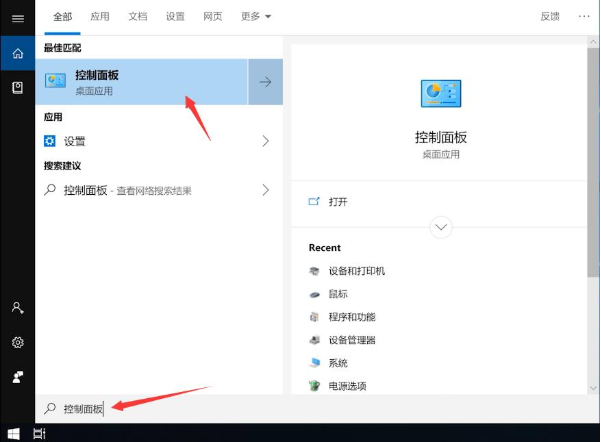Switch to the 网页 tab
The width and height of the screenshot is (601, 442).
213,16
